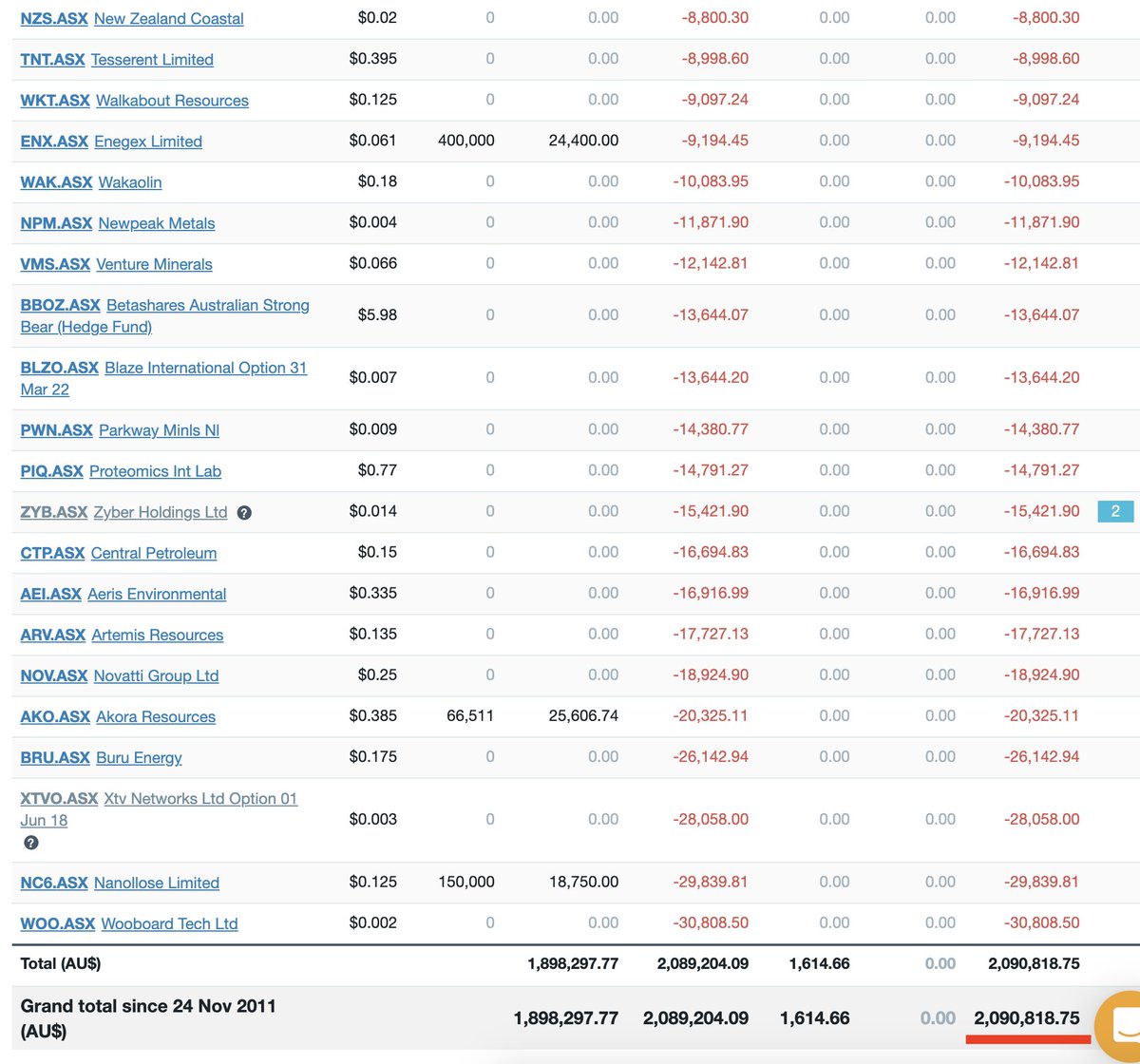Open PWN.ASX Parkway Minls Nl holding
Image resolution: width=1140 pixels, height=1064 pixels.
click(x=120, y=429)
